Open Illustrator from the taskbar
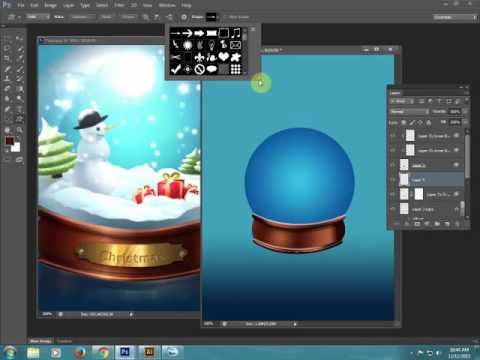Image resolution: width=480 pixels, height=360 pixels. 149,352
